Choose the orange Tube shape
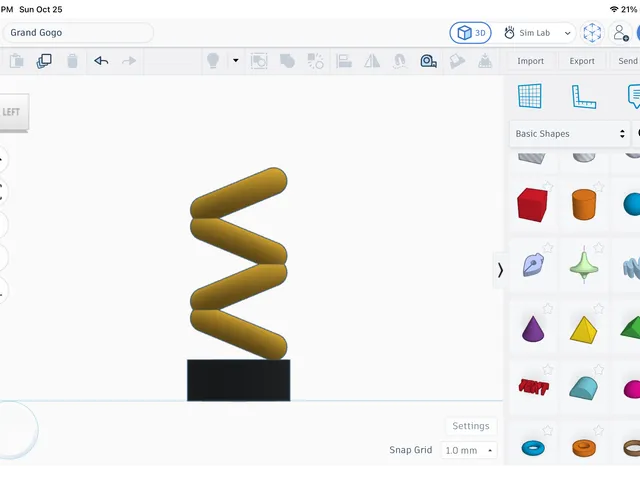This screenshot has height=480, width=640. point(584,448)
